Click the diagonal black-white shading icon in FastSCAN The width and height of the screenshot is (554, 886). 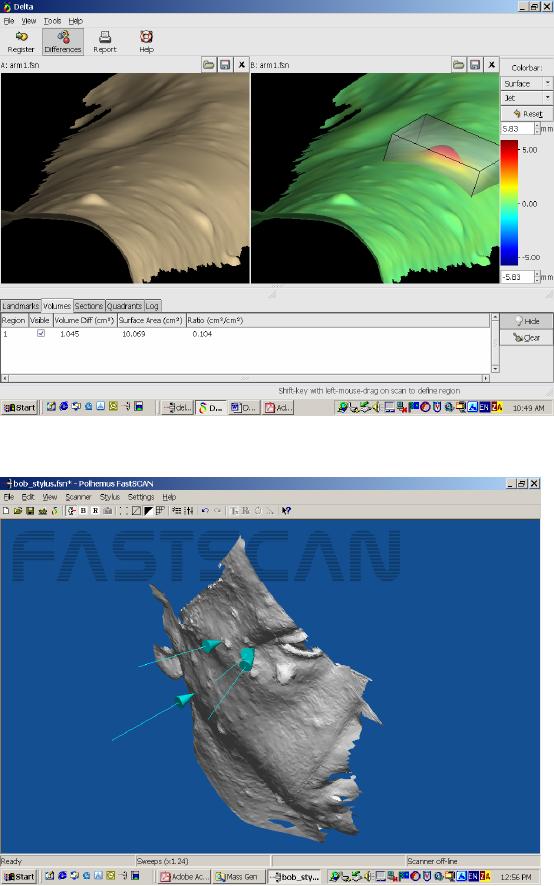pyautogui.click(x=148, y=511)
